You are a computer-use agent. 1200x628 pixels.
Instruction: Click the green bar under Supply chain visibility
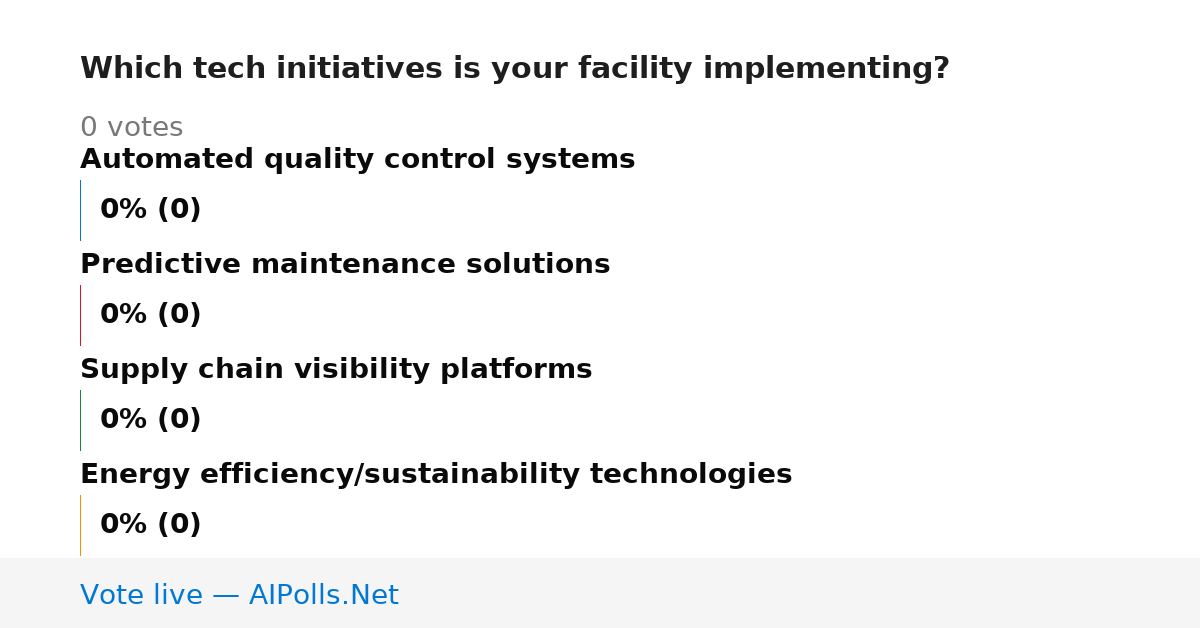(80, 420)
